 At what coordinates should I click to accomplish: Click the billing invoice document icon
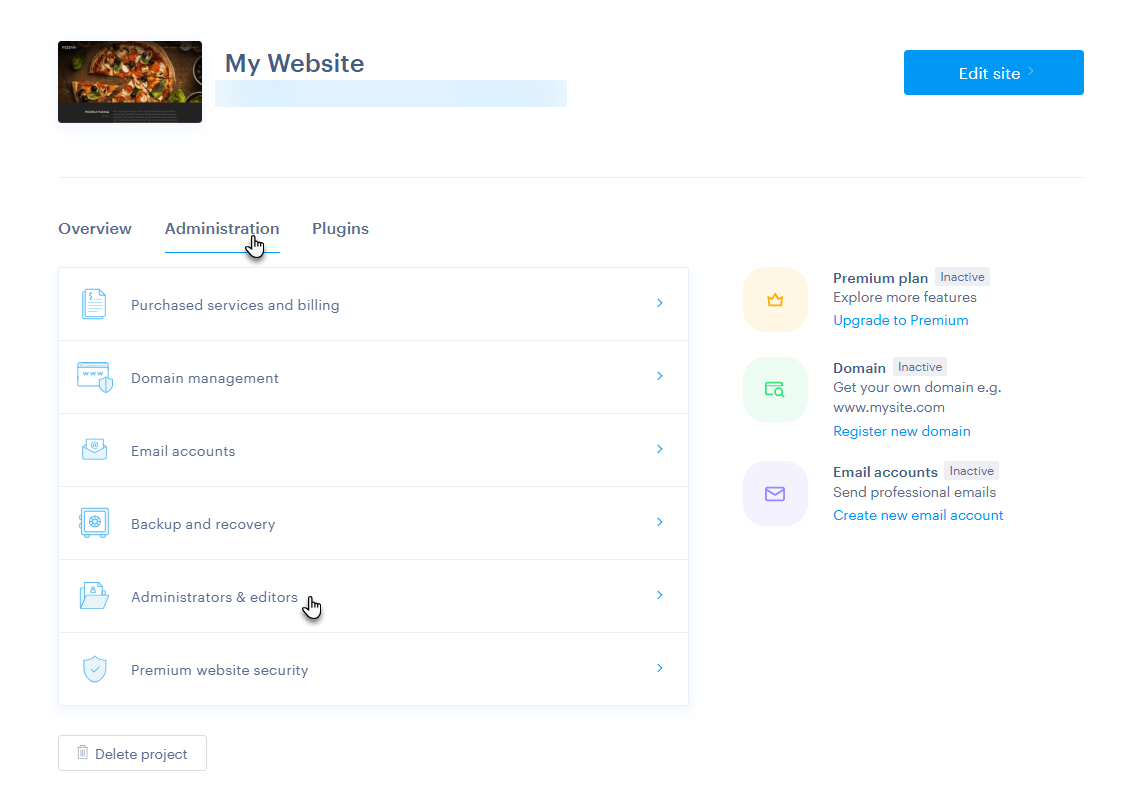tap(94, 304)
